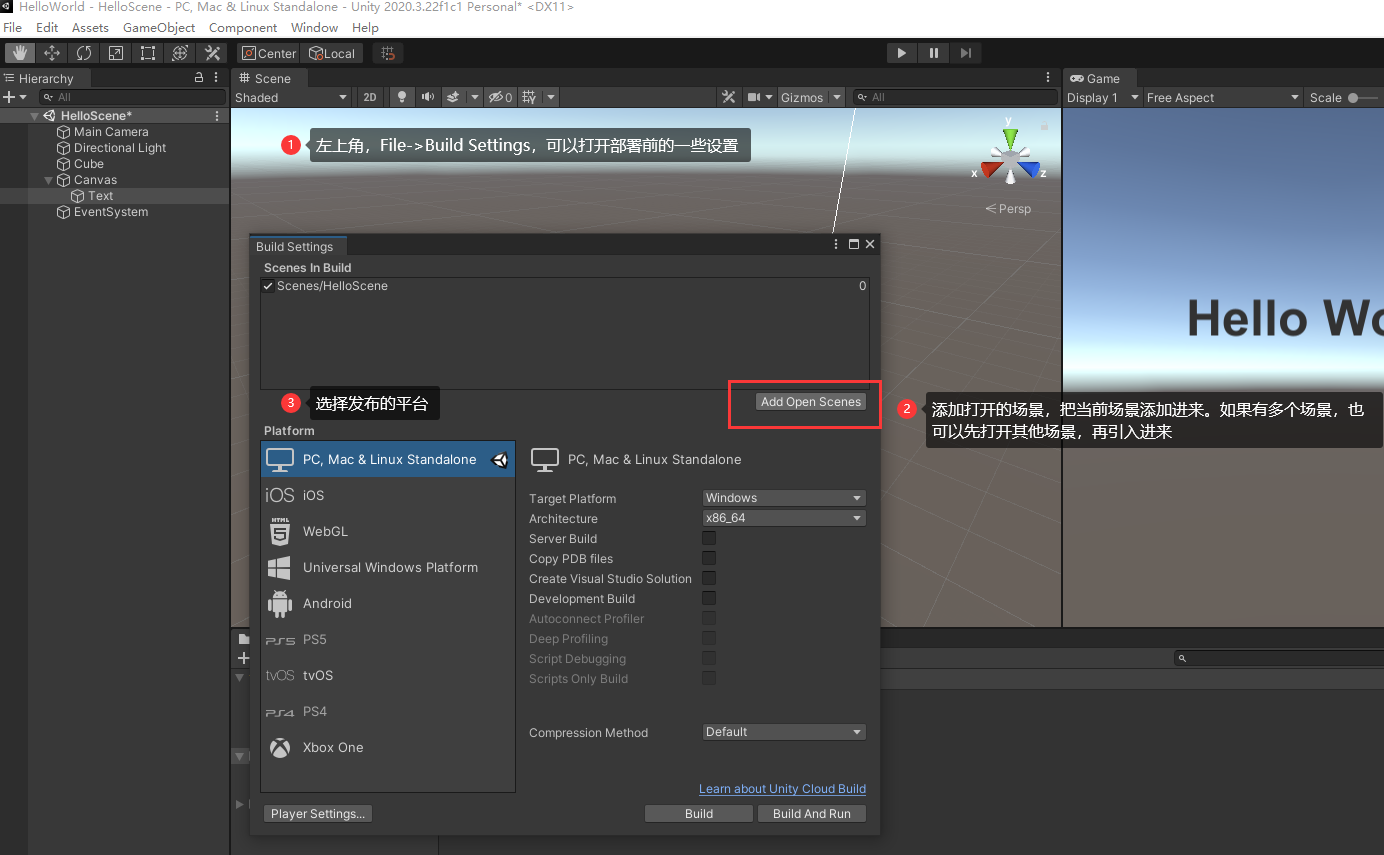Open the Window menu

pyautogui.click(x=314, y=27)
